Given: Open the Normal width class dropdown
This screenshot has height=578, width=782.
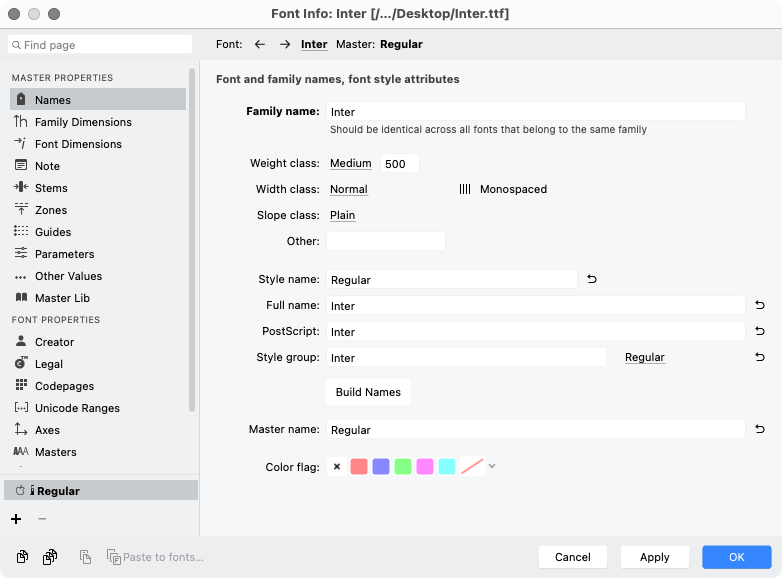Looking at the screenshot, I should tap(349, 189).
